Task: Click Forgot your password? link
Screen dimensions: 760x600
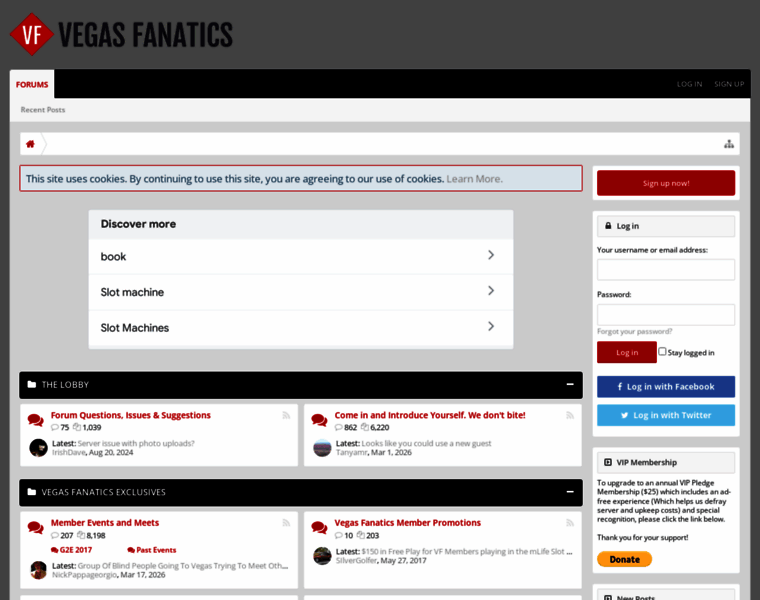Action: 634,332
